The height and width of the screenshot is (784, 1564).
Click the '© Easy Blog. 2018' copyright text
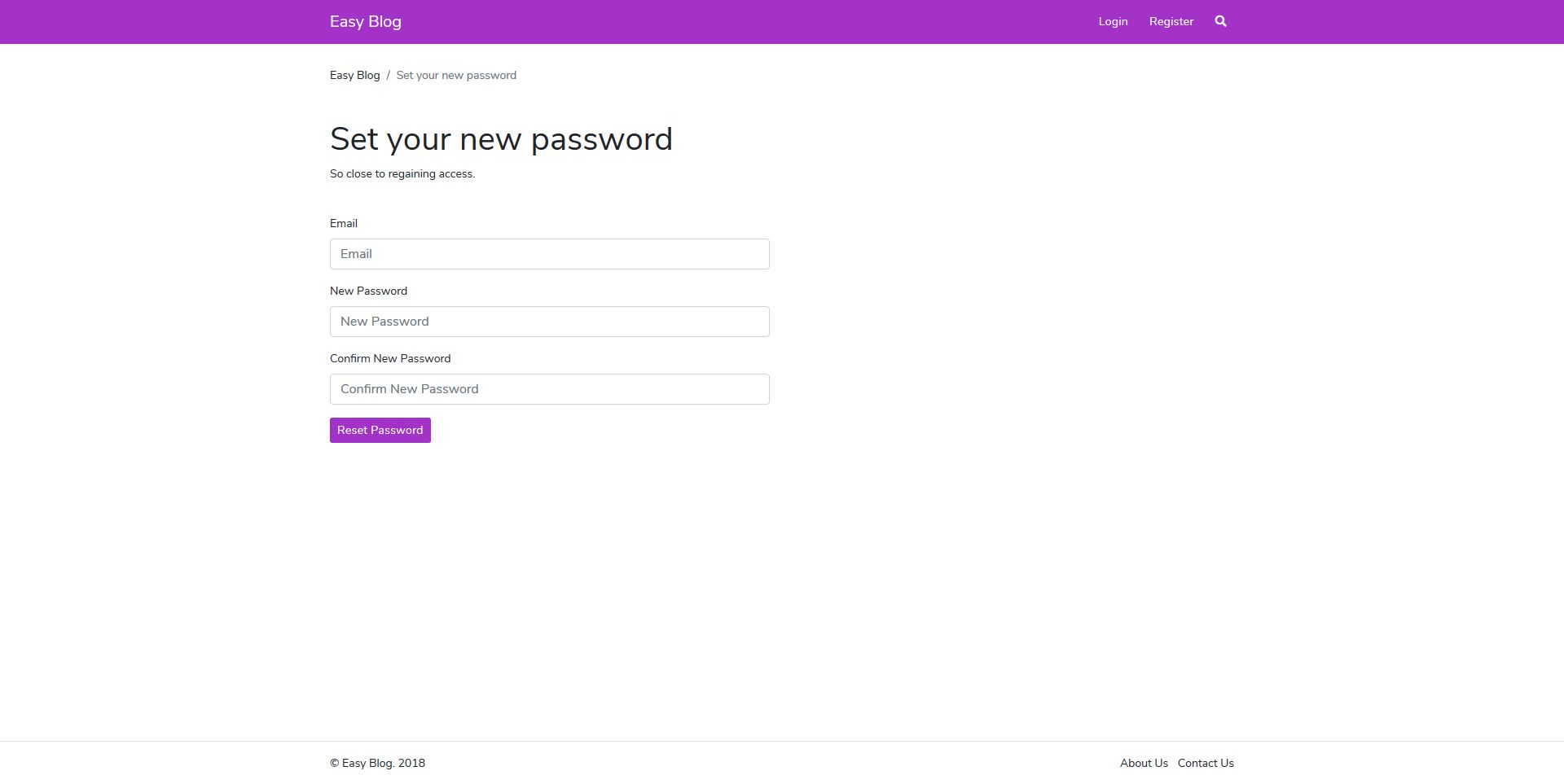coord(377,764)
